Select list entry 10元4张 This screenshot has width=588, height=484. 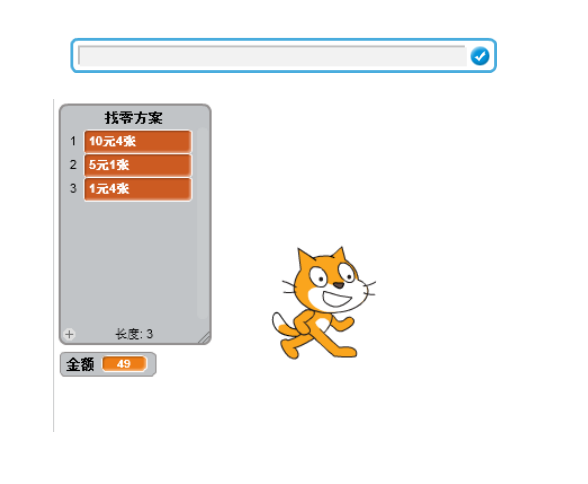pos(138,141)
